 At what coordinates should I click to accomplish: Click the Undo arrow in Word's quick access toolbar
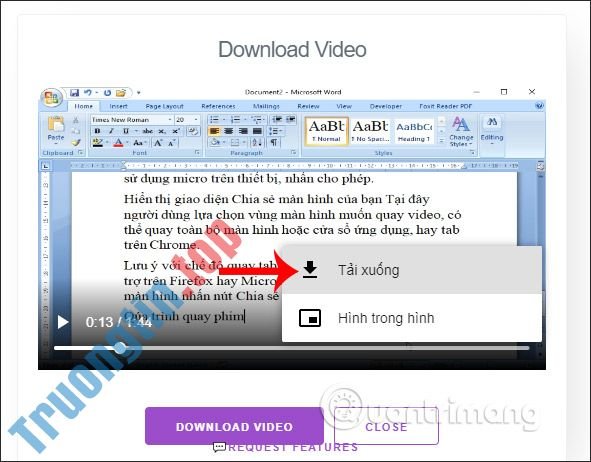tap(87, 92)
